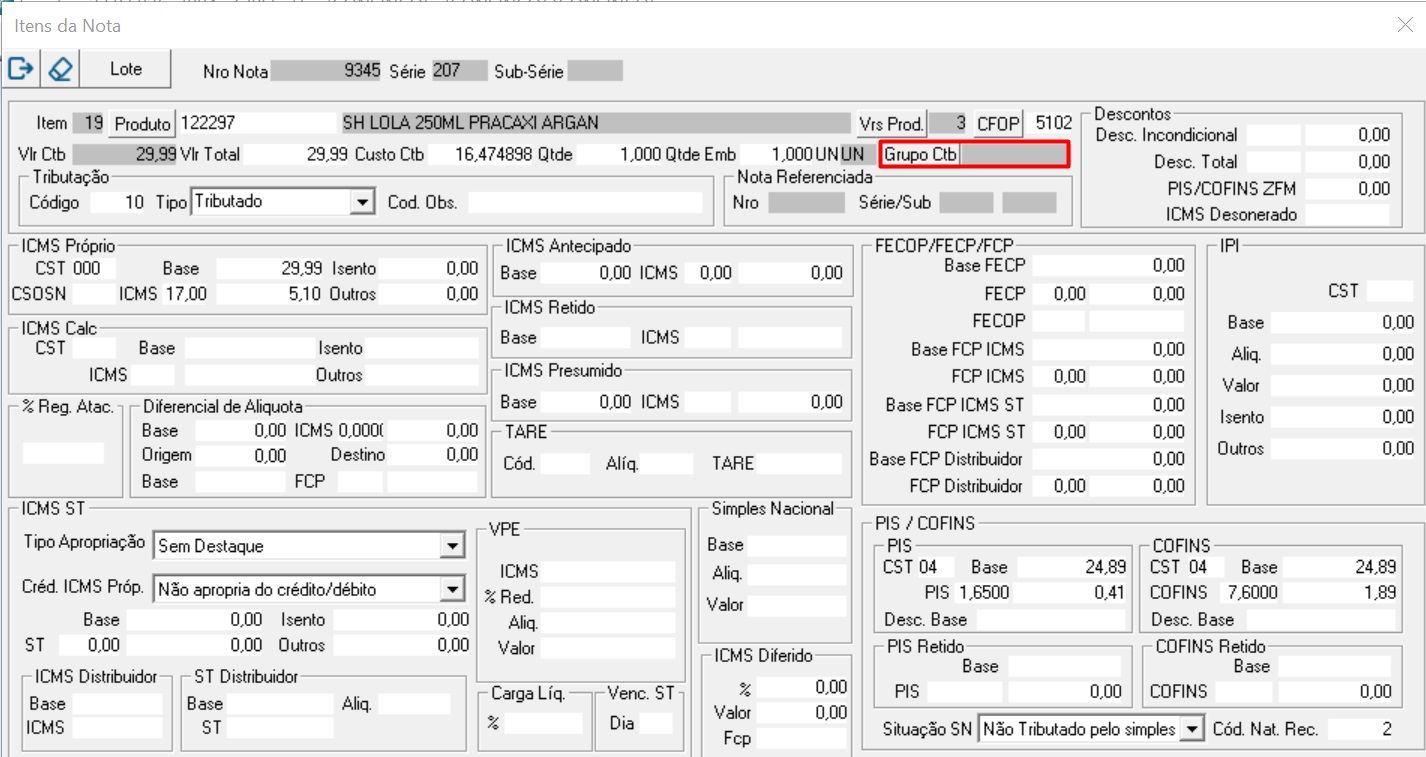Click the Desc. Incondicional value field
Image resolution: width=1426 pixels, height=757 pixels.
(x=1348, y=135)
